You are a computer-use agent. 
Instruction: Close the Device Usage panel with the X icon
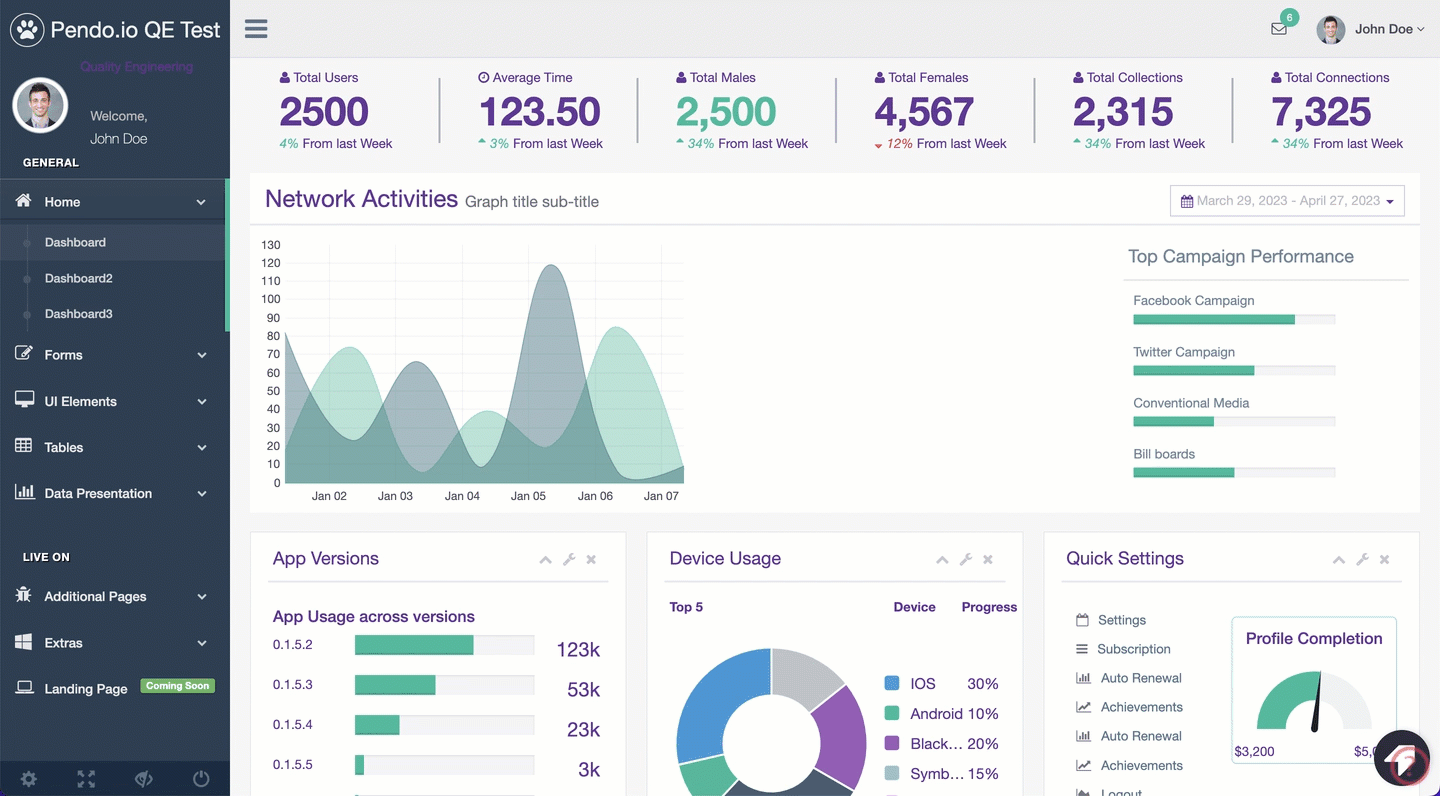[x=988, y=560]
